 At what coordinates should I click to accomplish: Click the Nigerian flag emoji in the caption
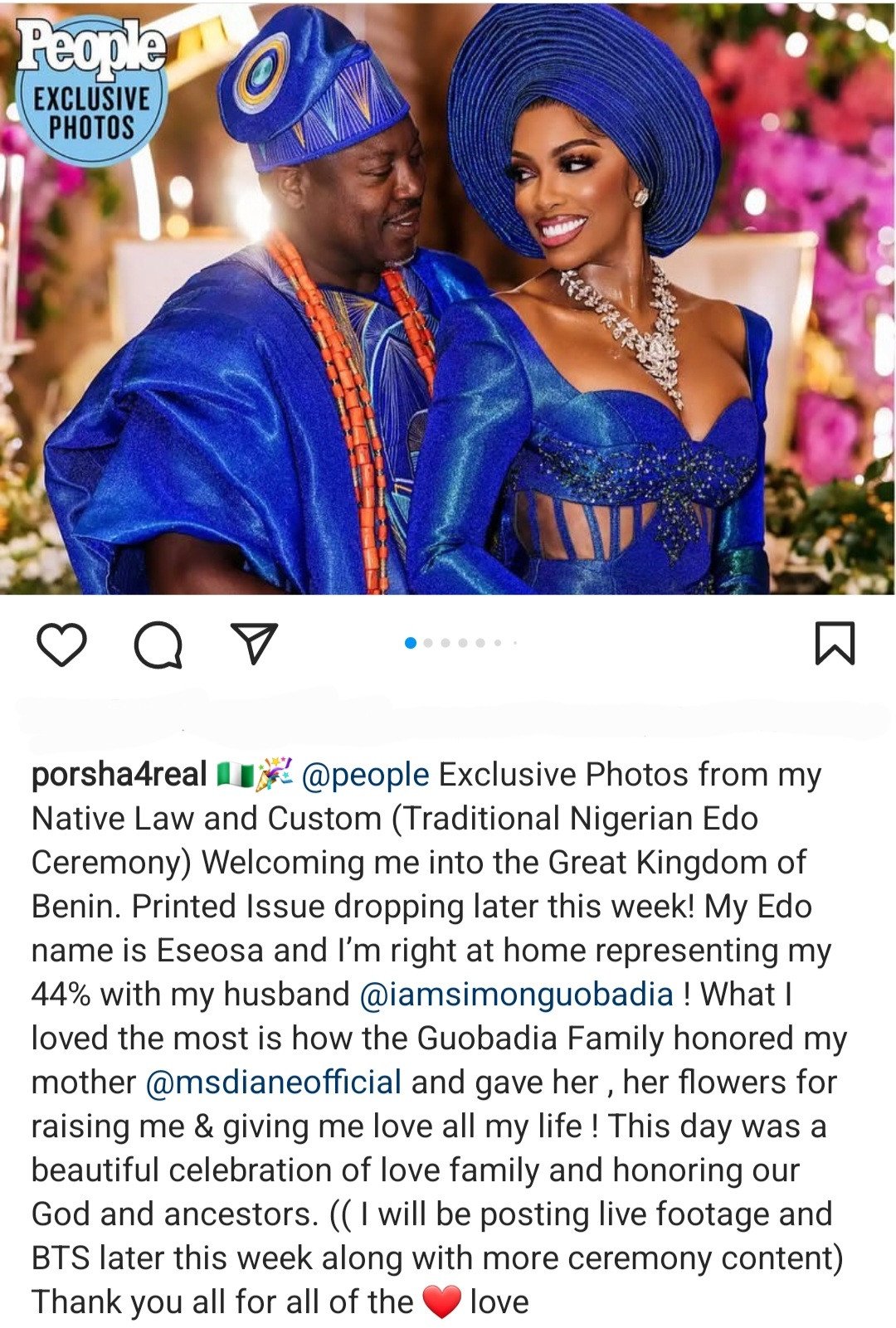coord(234,775)
